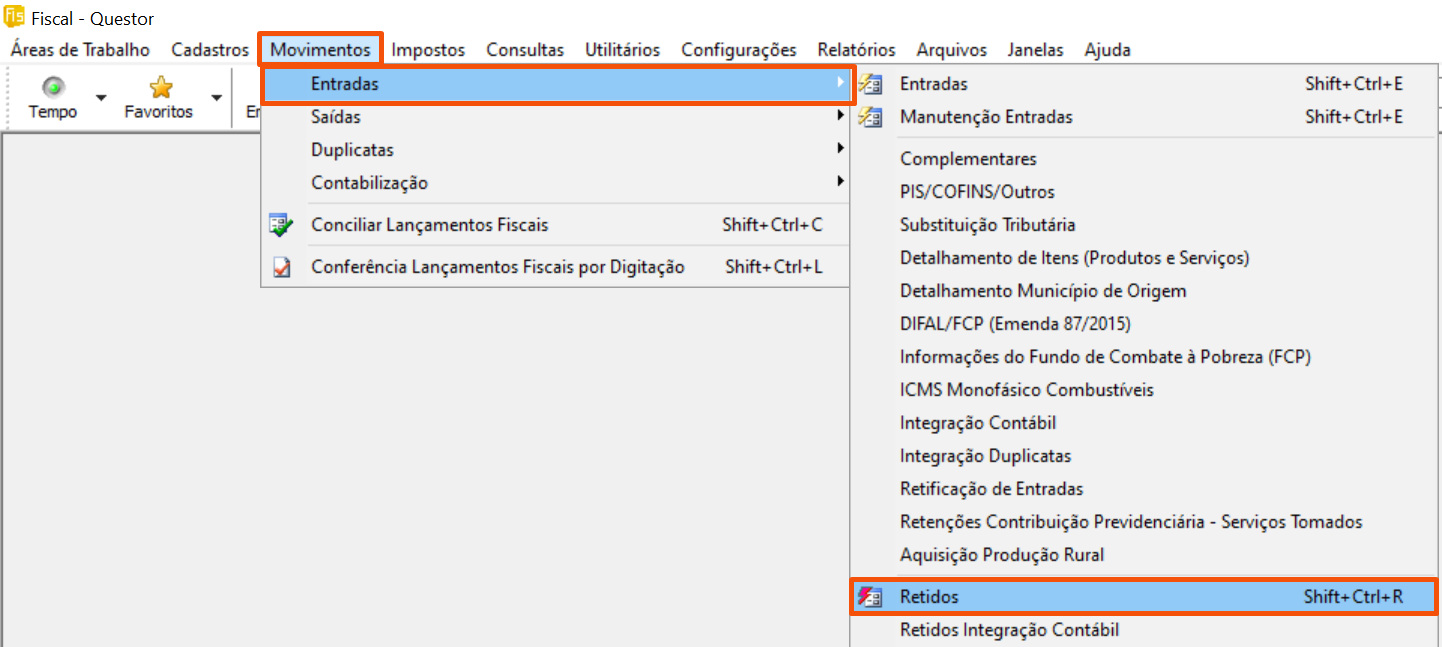Viewport: 1442px width, 647px height.
Task: Open the Impostos menu
Action: (x=428, y=49)
